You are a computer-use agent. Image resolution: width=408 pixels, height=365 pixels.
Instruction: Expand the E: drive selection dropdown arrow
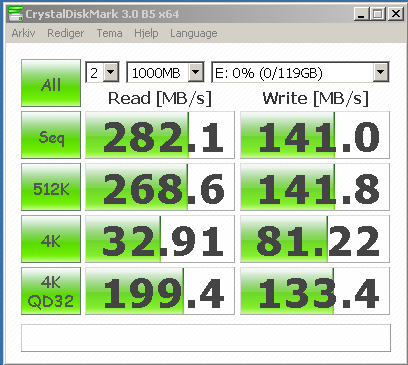[x=380, y=72]
